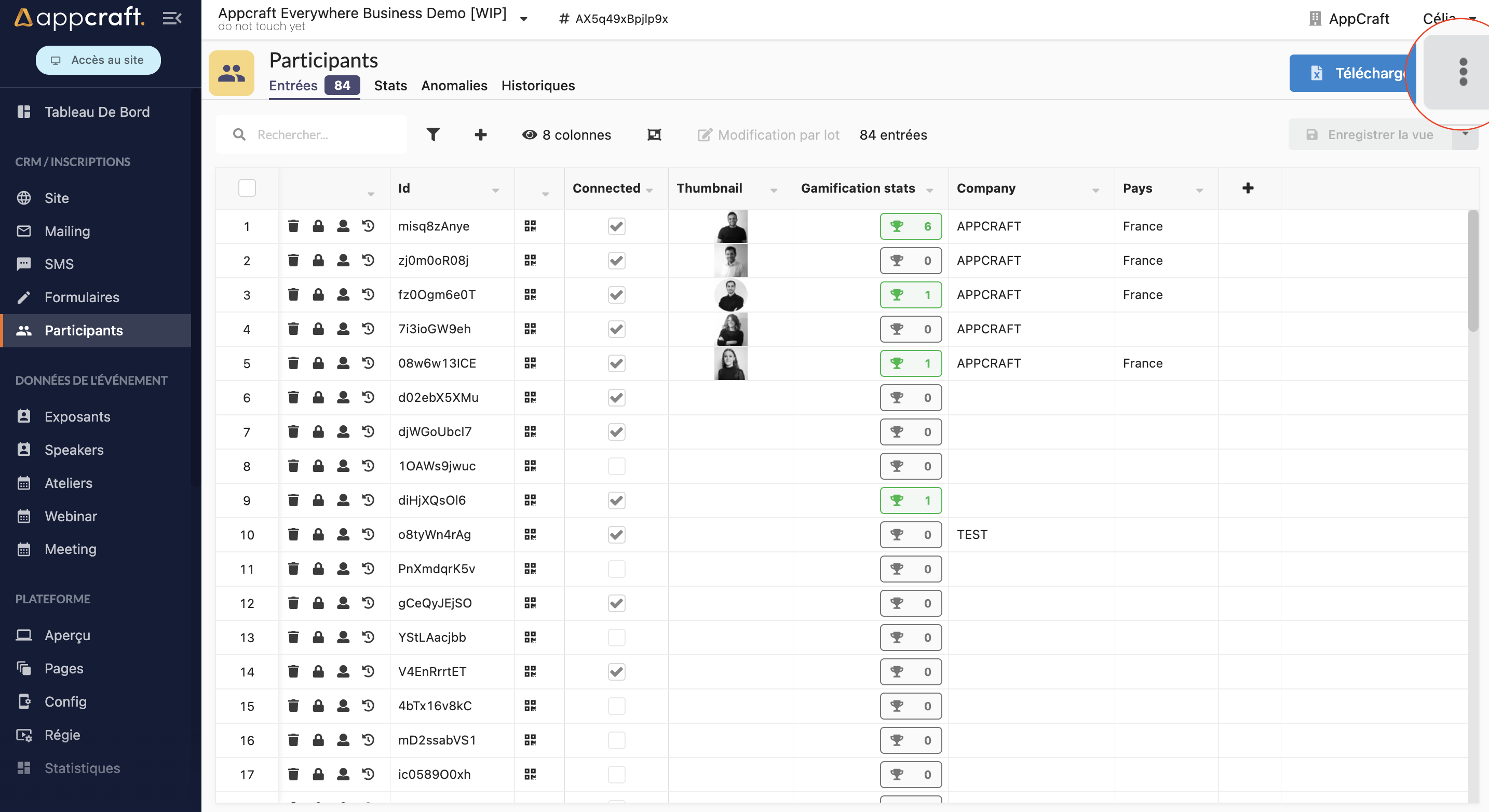Open event selector dropdown arrow
Viewport: 1489px width, 812px height.
coord(524,19)
